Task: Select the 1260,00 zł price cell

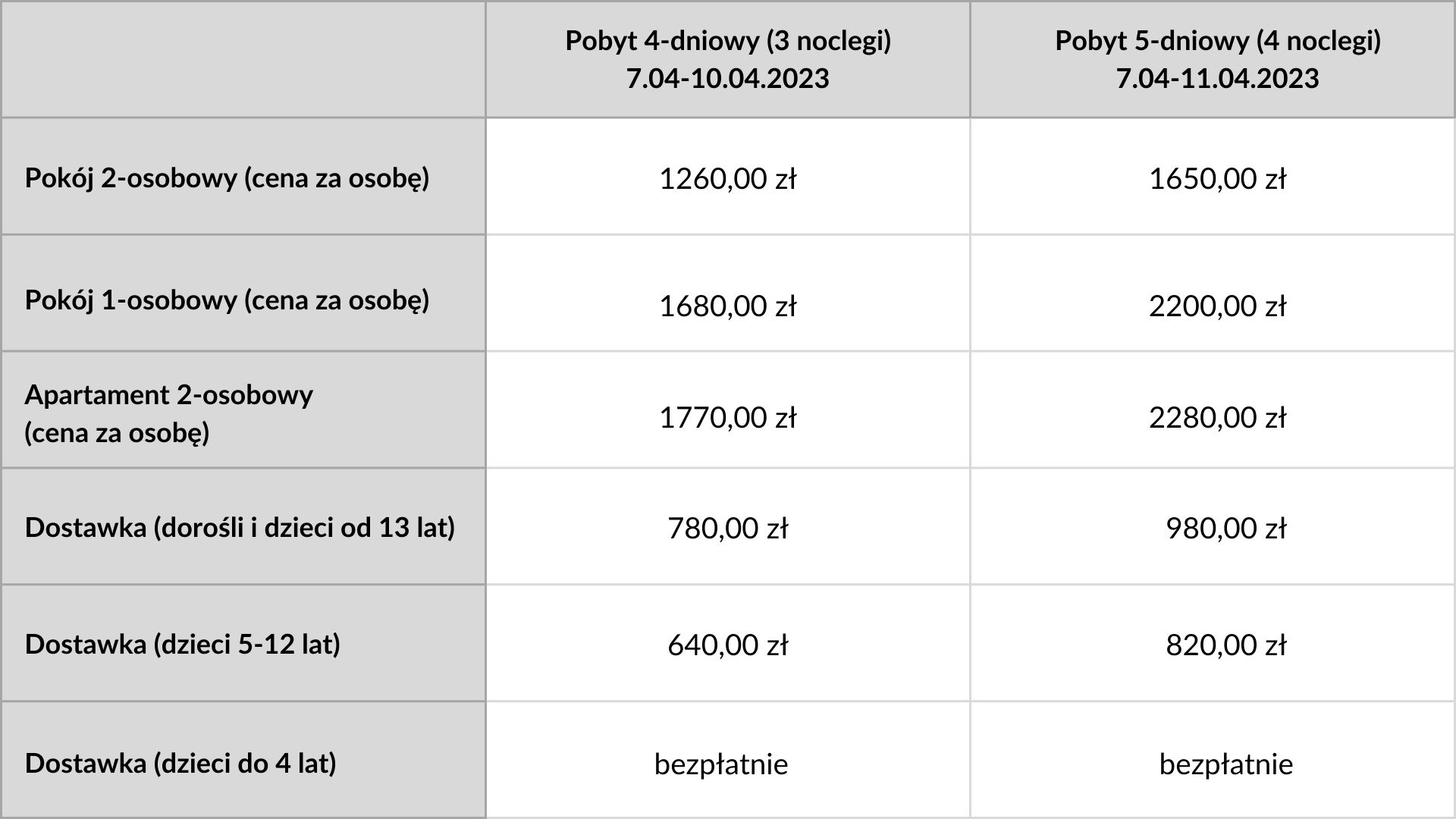Action: coord(728,177)
